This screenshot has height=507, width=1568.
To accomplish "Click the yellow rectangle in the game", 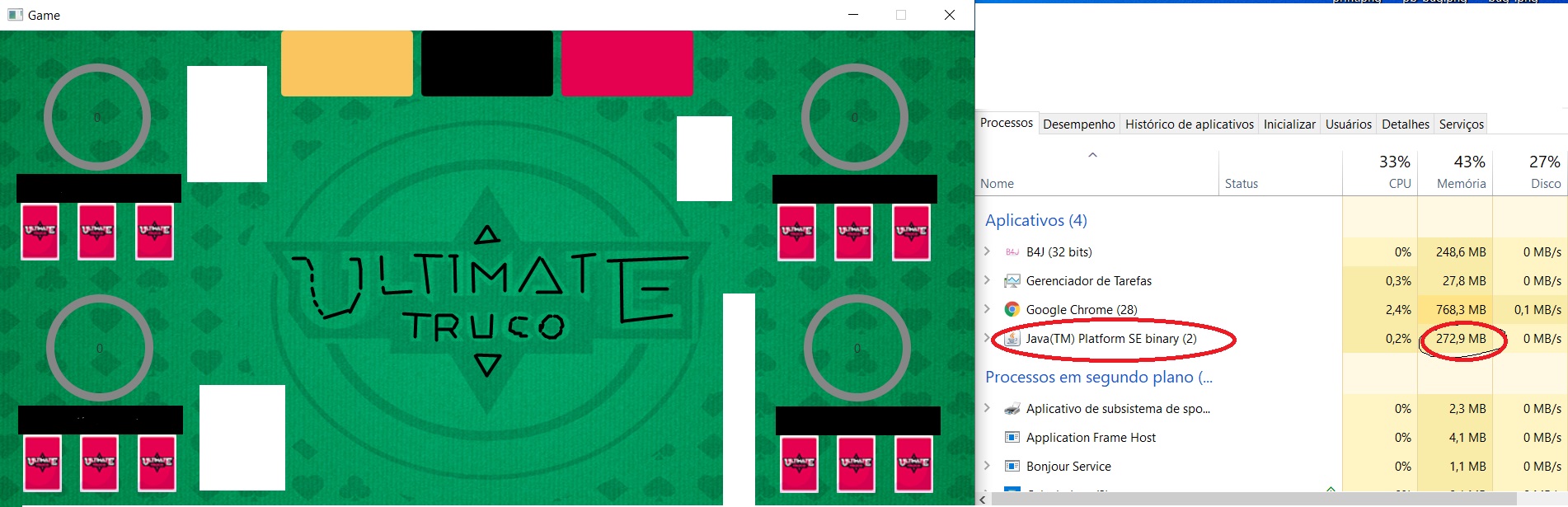I will tap(346, 63).
